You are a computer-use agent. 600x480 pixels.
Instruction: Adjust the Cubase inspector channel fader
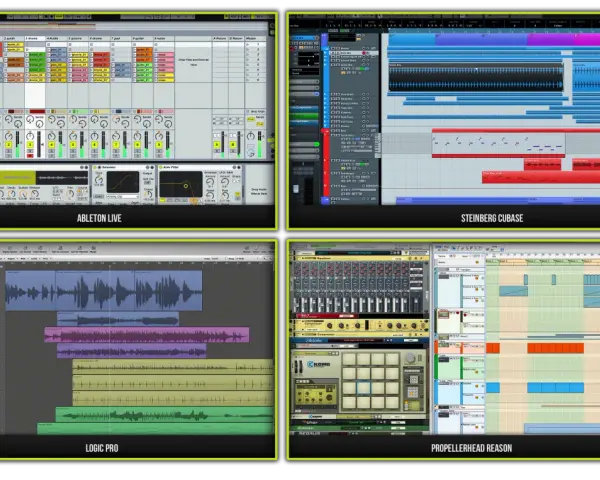click(x=296, y=188)
